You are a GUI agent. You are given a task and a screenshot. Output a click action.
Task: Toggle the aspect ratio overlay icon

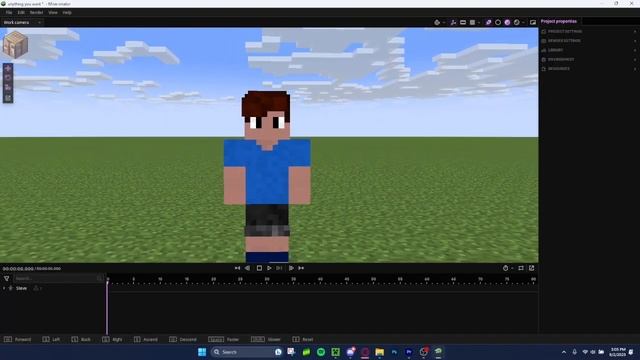[x=463, y=22]
